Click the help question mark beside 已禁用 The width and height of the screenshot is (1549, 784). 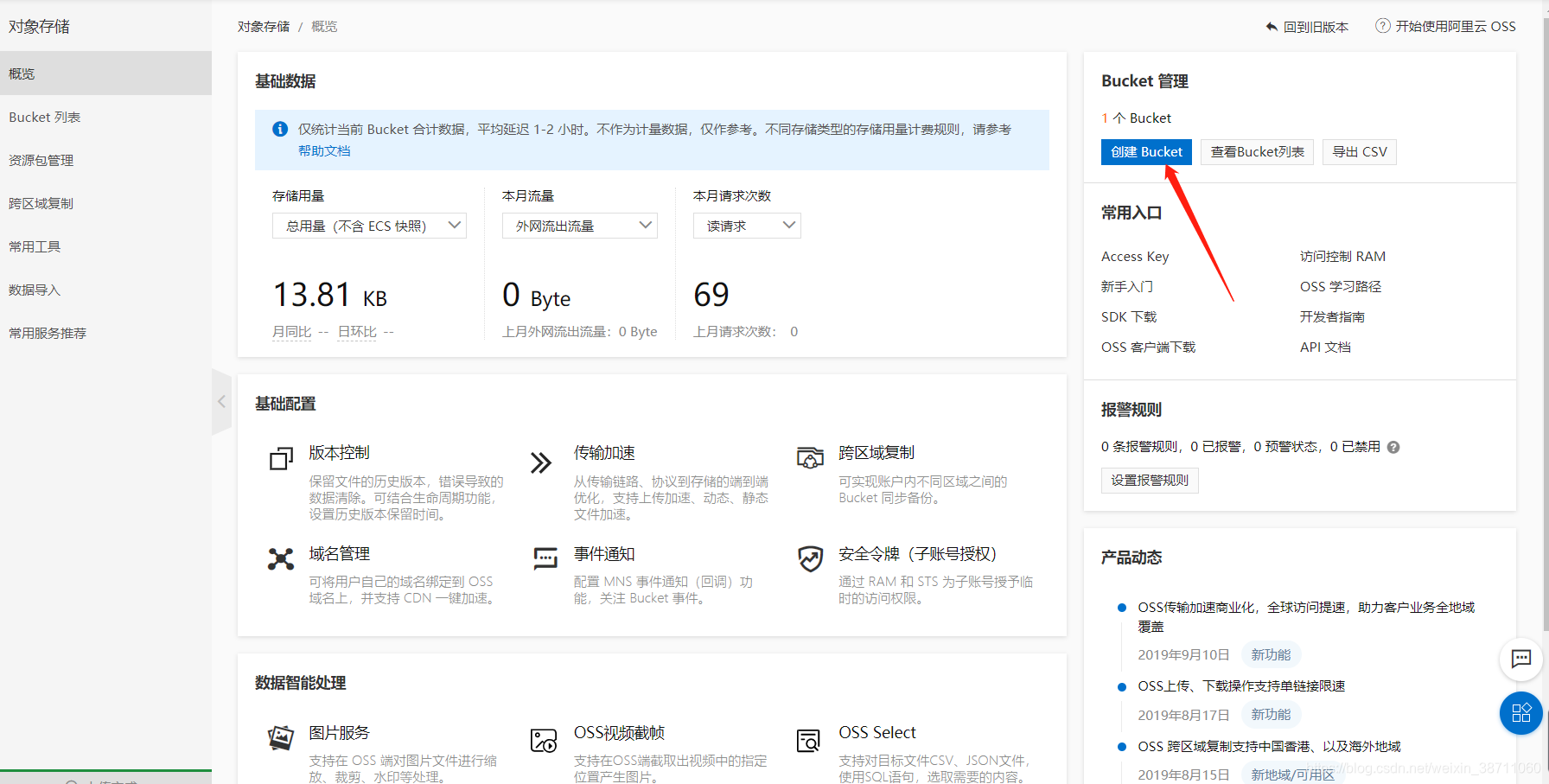tap(1393, 447)
